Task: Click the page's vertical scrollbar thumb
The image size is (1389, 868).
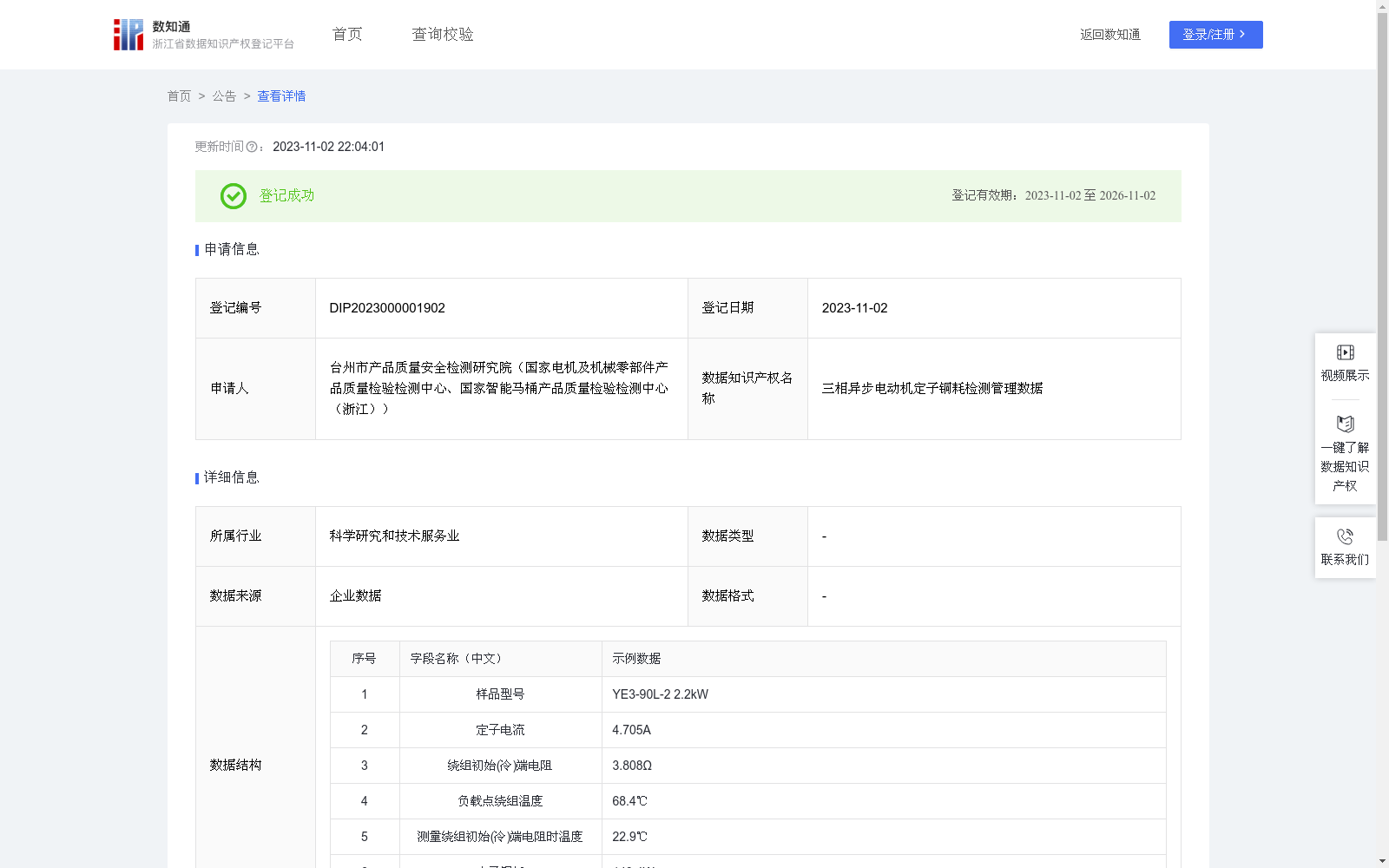Action: [x=1382, y=277]
